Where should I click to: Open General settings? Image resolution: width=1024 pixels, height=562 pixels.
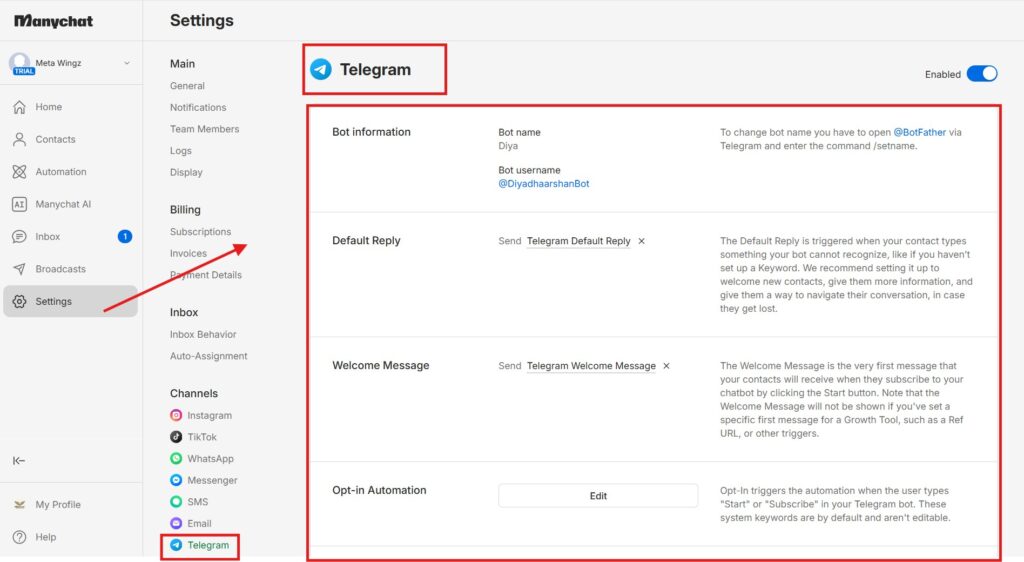[187, 86]
